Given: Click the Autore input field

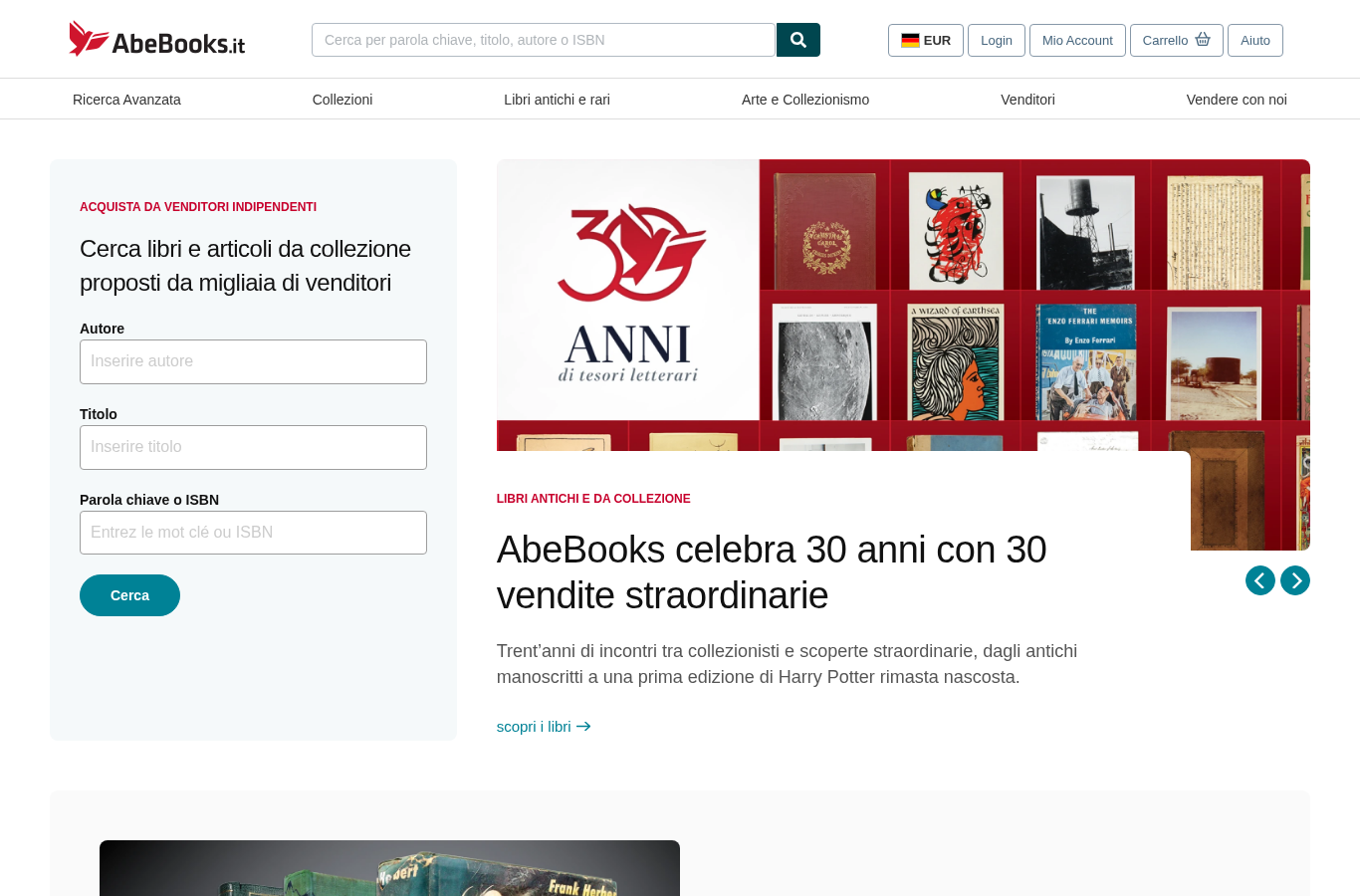Looking at the screenshot, I should pos(253,361).
